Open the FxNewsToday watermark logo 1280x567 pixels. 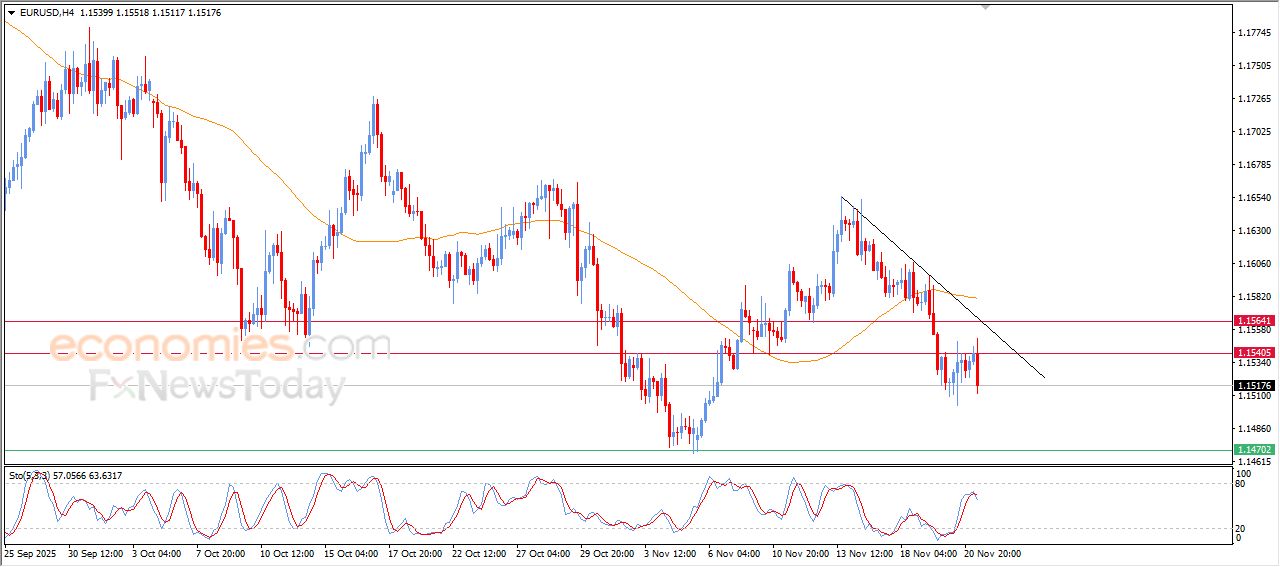[217, 386]
